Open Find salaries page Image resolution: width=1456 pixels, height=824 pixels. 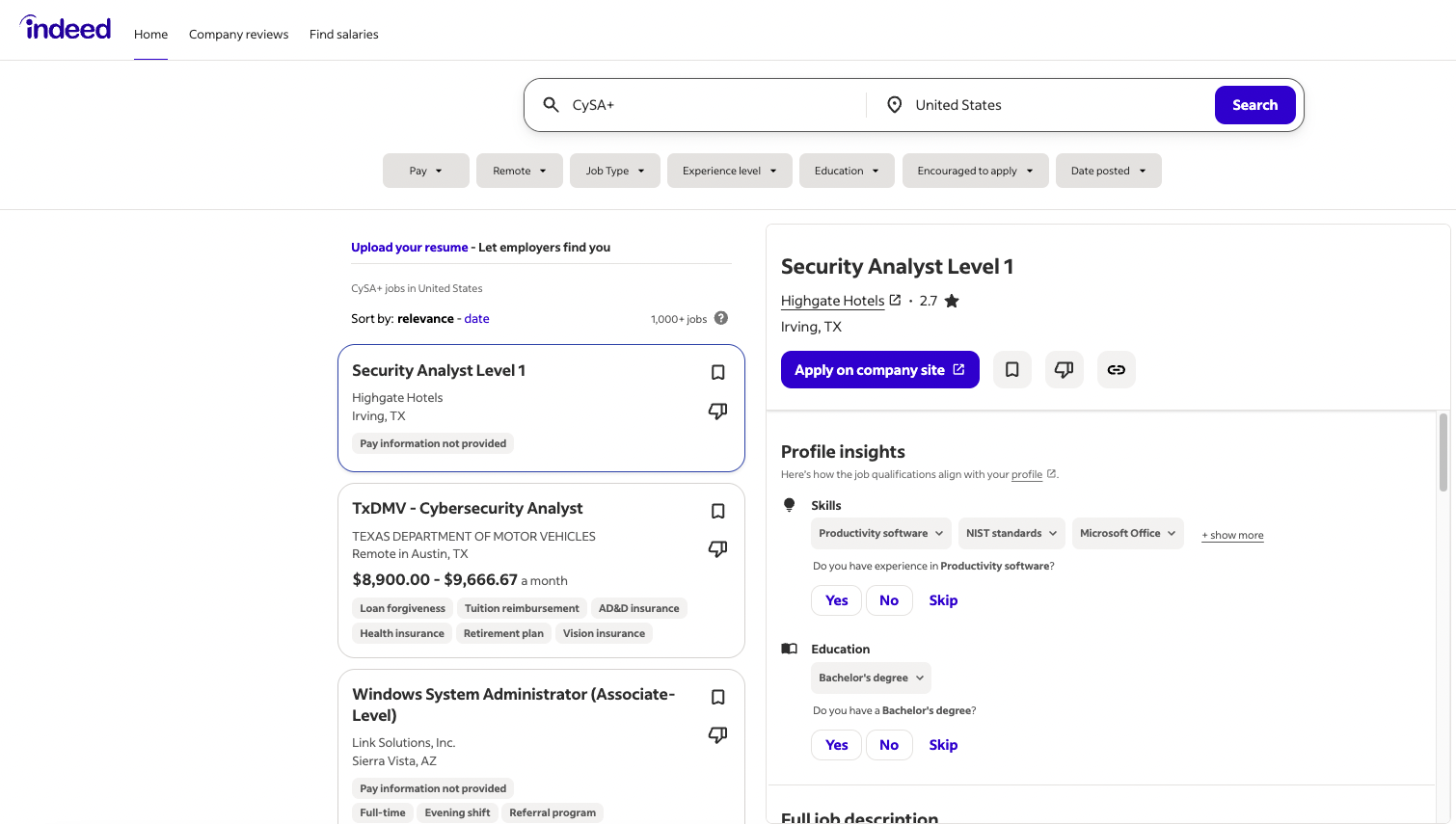coord(343,34)
